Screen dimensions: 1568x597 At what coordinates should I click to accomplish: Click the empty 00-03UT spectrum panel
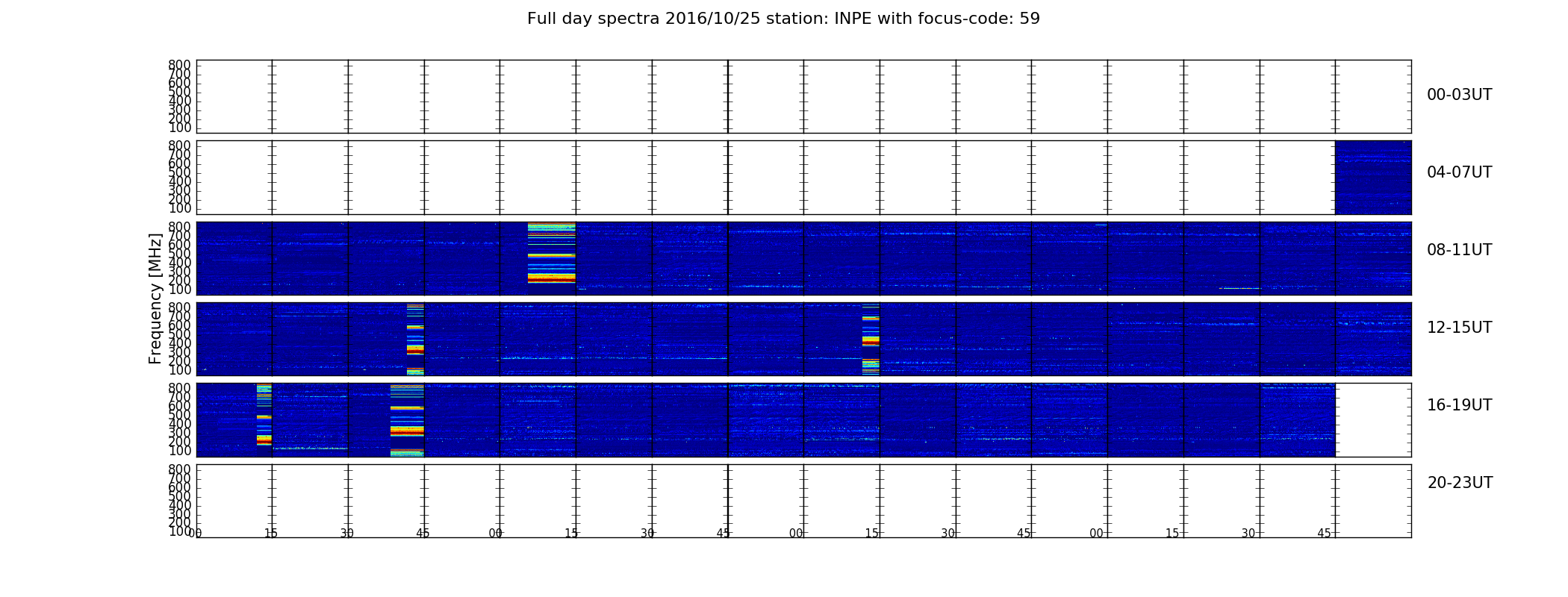point(803,96)
